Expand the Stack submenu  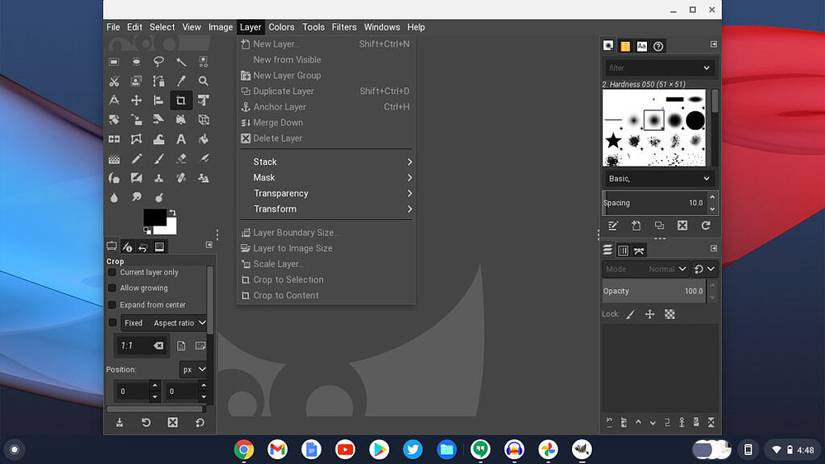(326, 162)
